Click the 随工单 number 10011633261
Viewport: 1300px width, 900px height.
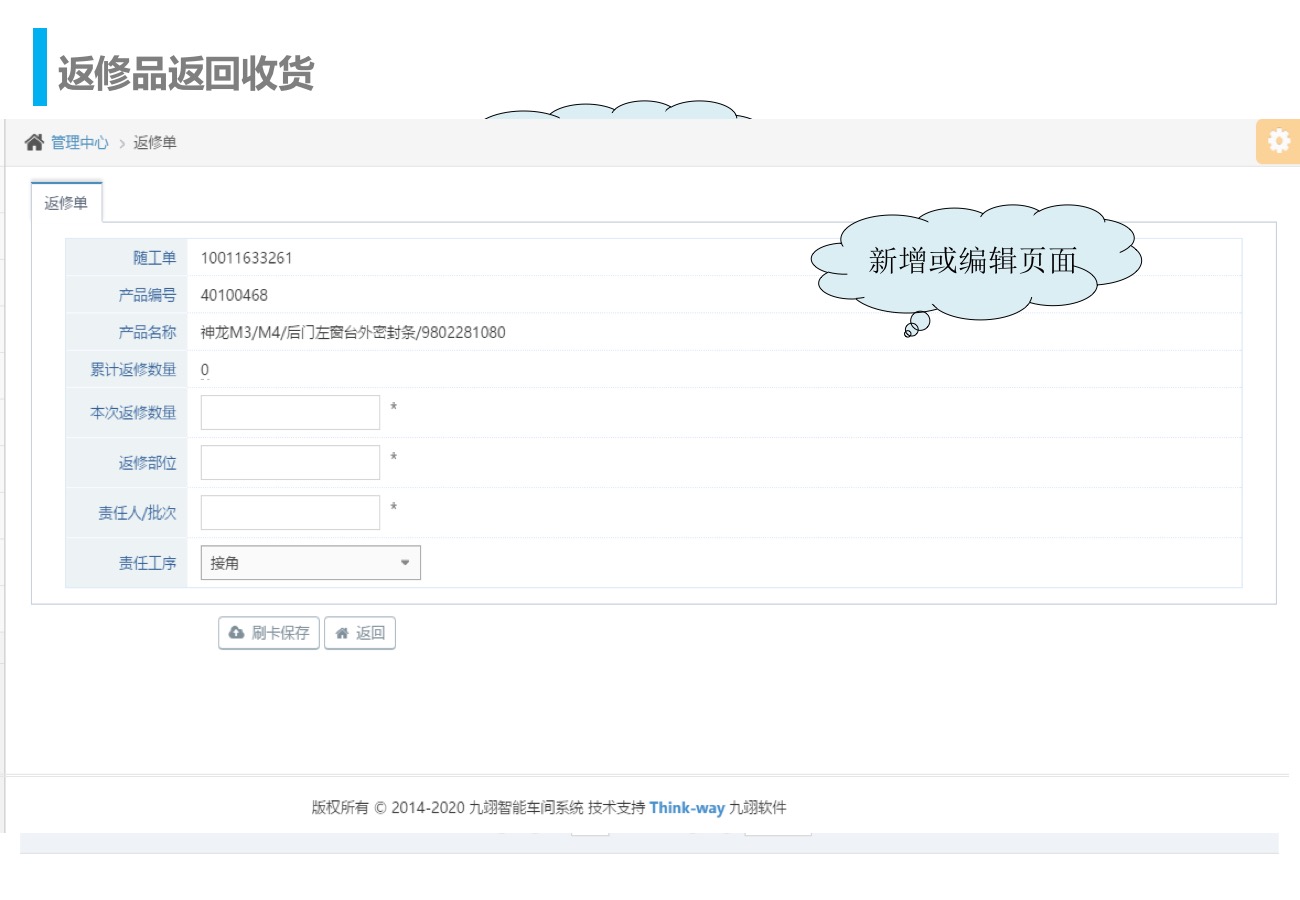(246, 258)
